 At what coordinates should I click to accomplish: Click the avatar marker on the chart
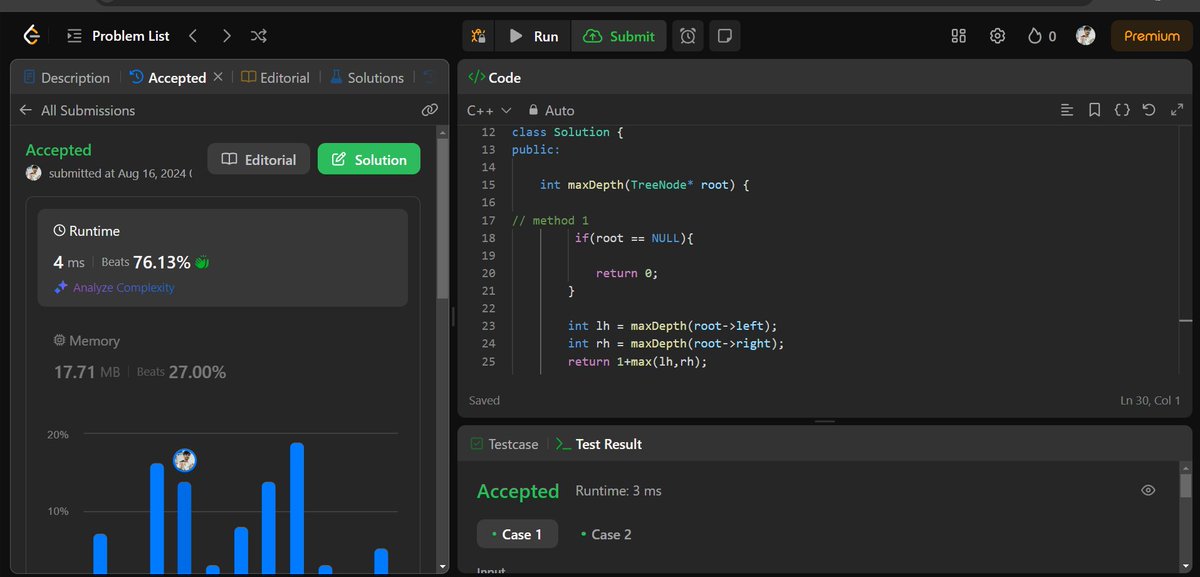click(x=184, y=460)
